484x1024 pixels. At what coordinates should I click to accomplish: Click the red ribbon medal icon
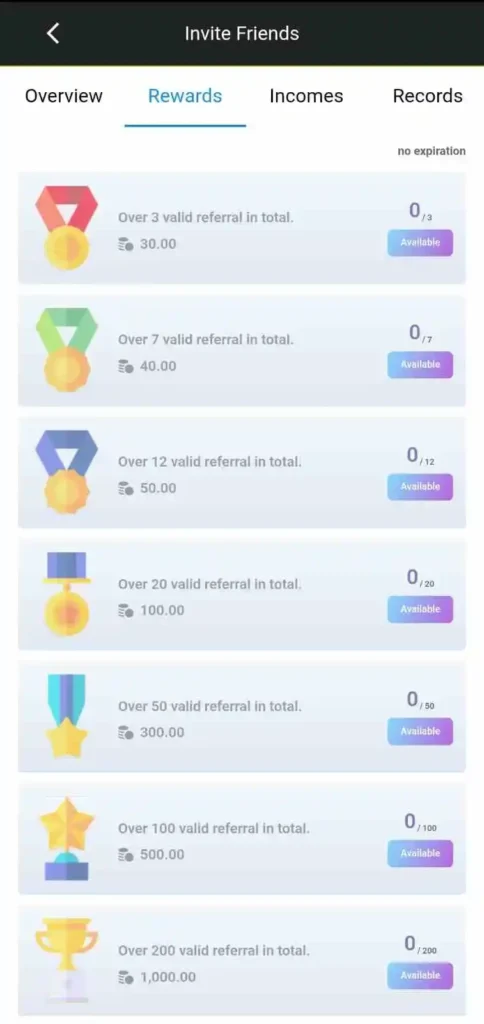[x=66, y=225]
